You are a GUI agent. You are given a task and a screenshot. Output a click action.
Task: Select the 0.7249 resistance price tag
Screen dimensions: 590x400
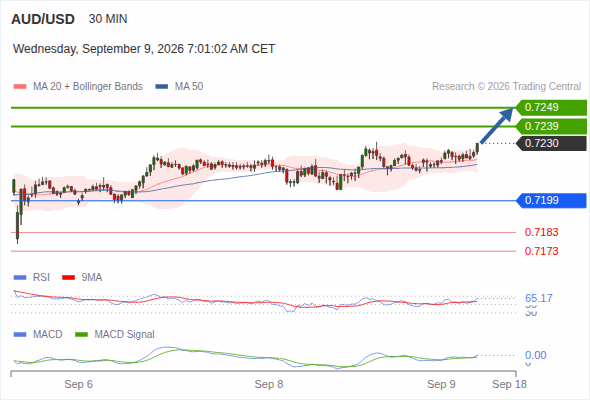551,108
